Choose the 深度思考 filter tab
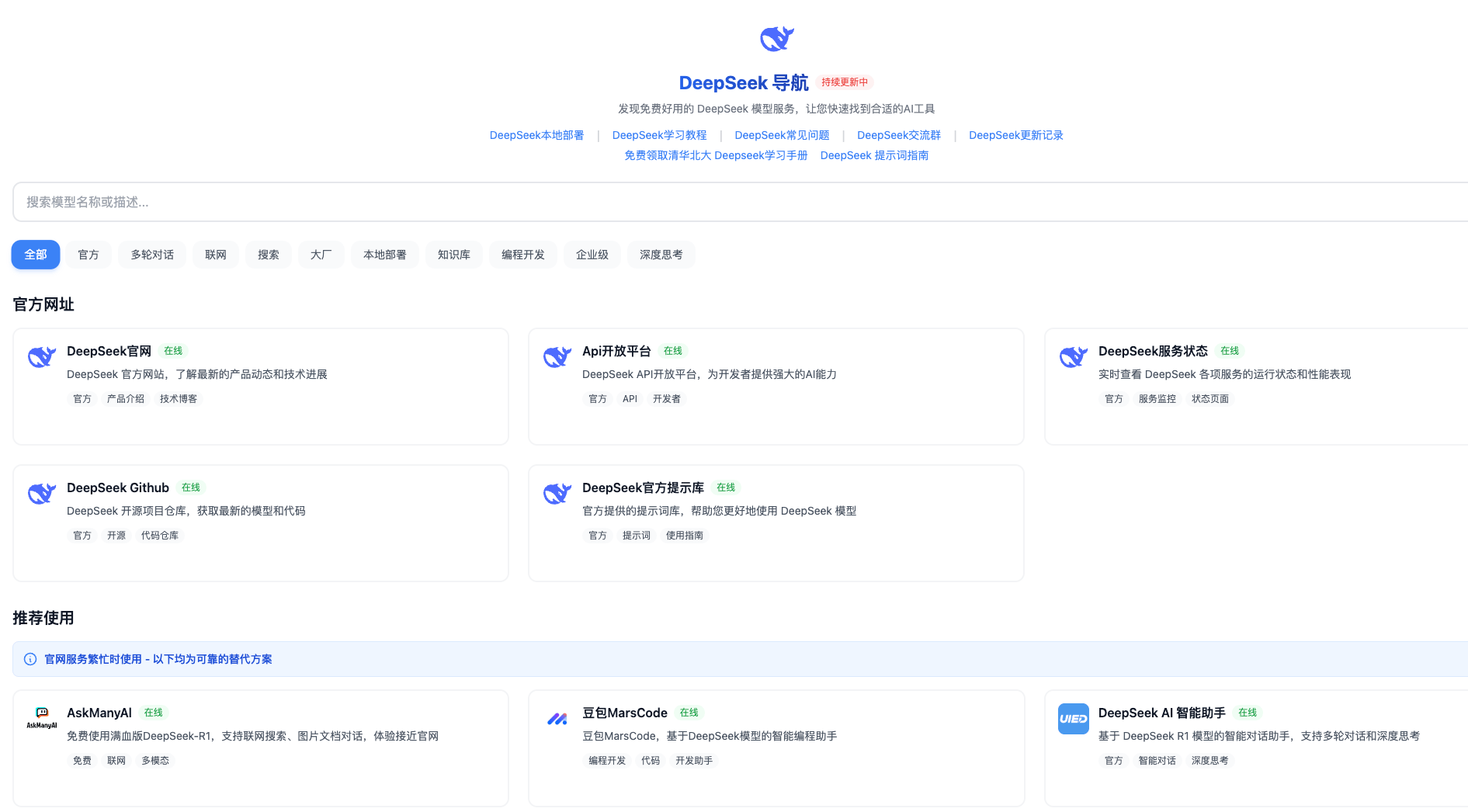The image size is (1468, 812). [x=661, y=255]
